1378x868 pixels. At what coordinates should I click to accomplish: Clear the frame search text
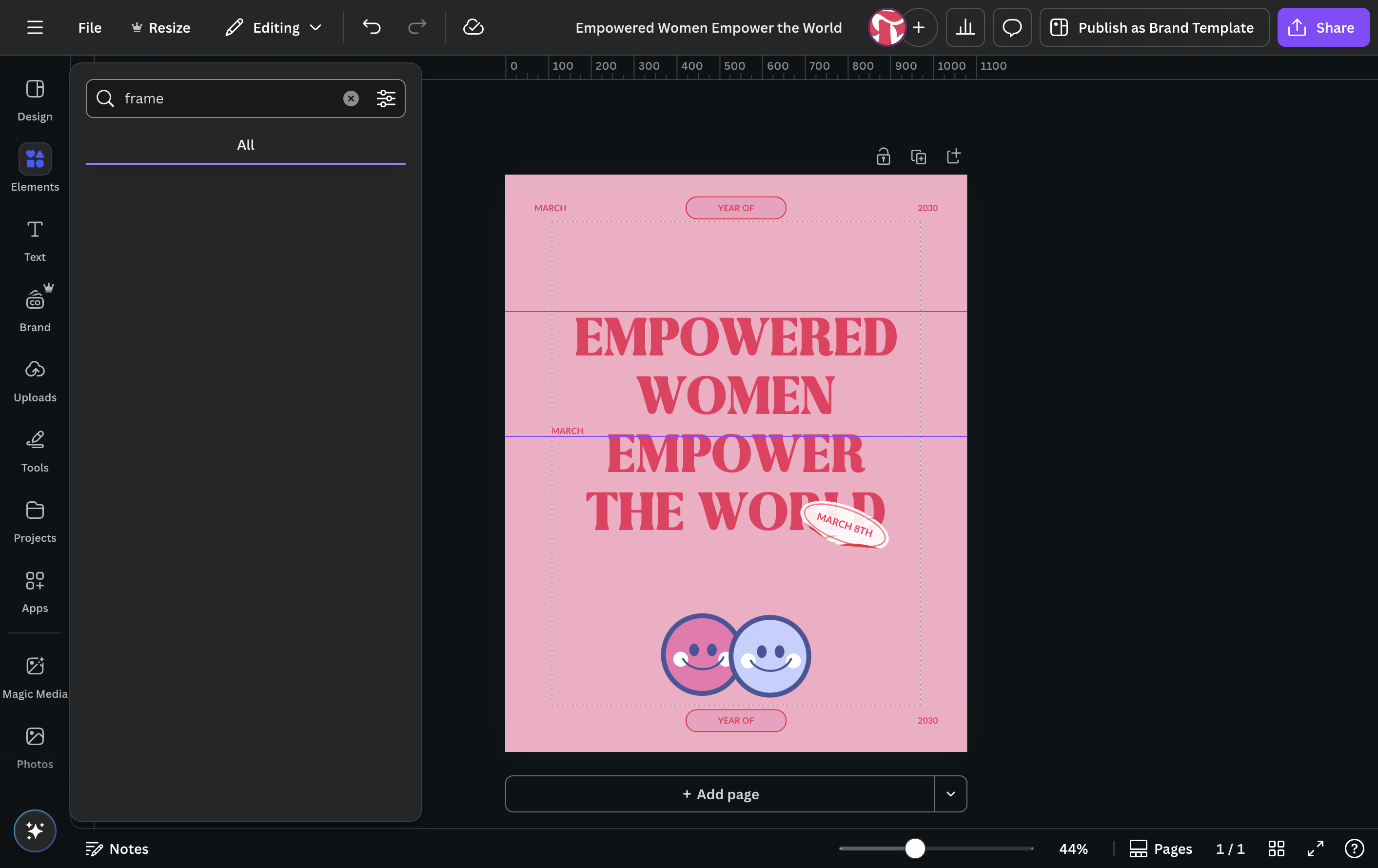click(351, 99)
